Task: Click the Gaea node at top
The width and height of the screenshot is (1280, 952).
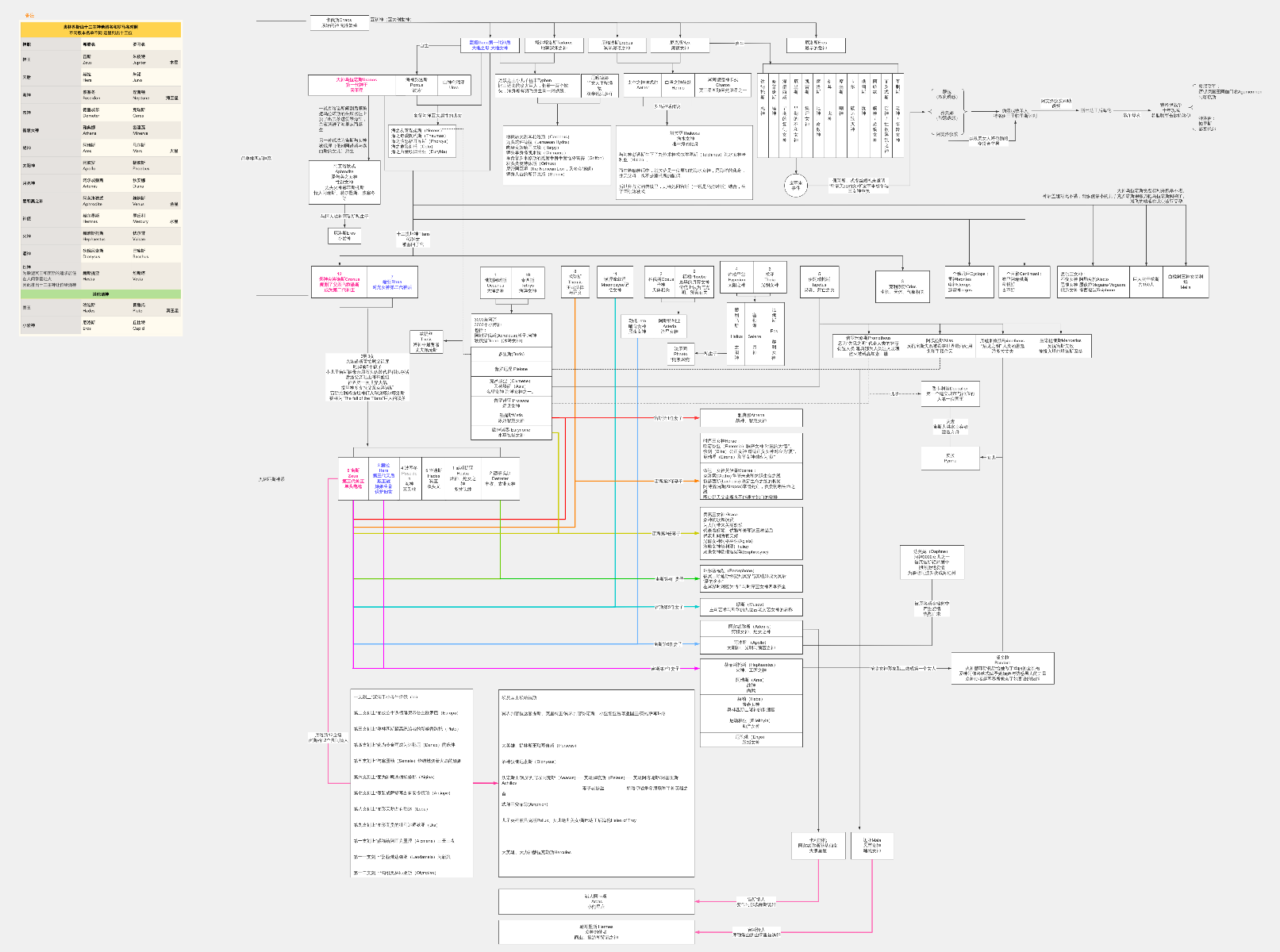Action: 489,45
